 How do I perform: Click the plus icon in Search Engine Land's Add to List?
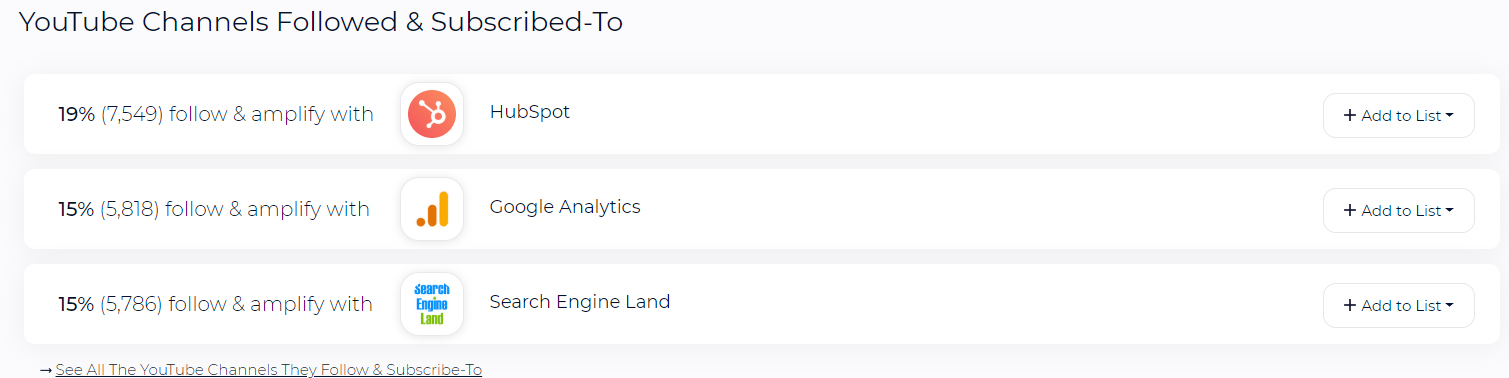point(1350,305)
